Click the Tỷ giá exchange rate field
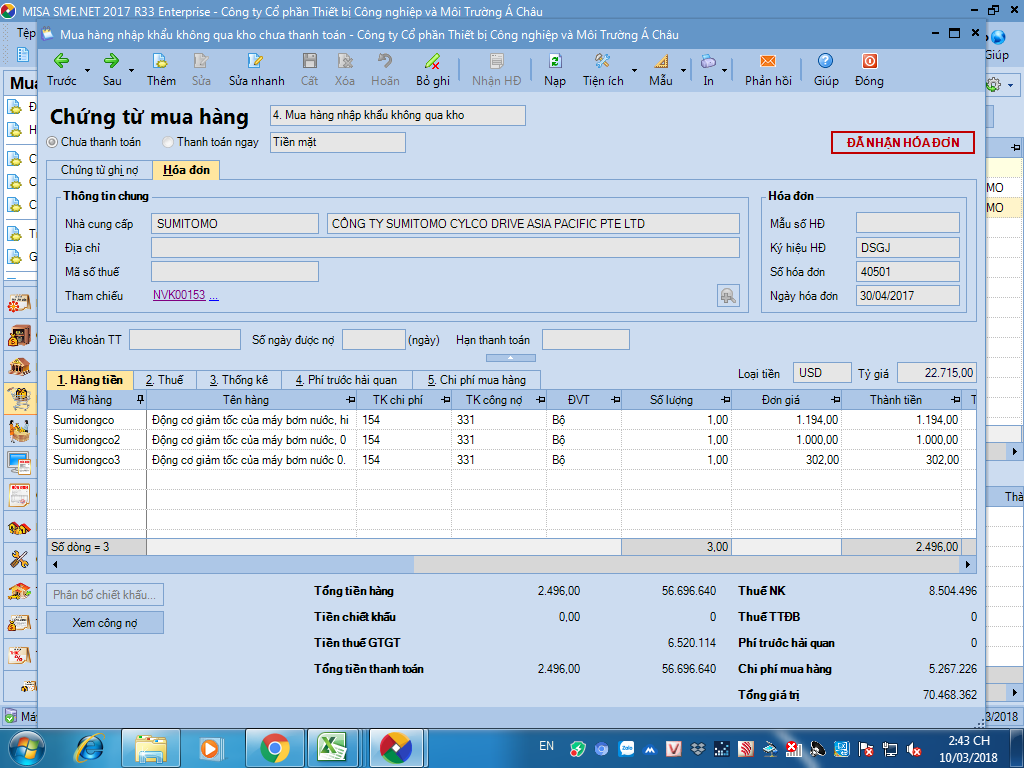 click(936, 373)
